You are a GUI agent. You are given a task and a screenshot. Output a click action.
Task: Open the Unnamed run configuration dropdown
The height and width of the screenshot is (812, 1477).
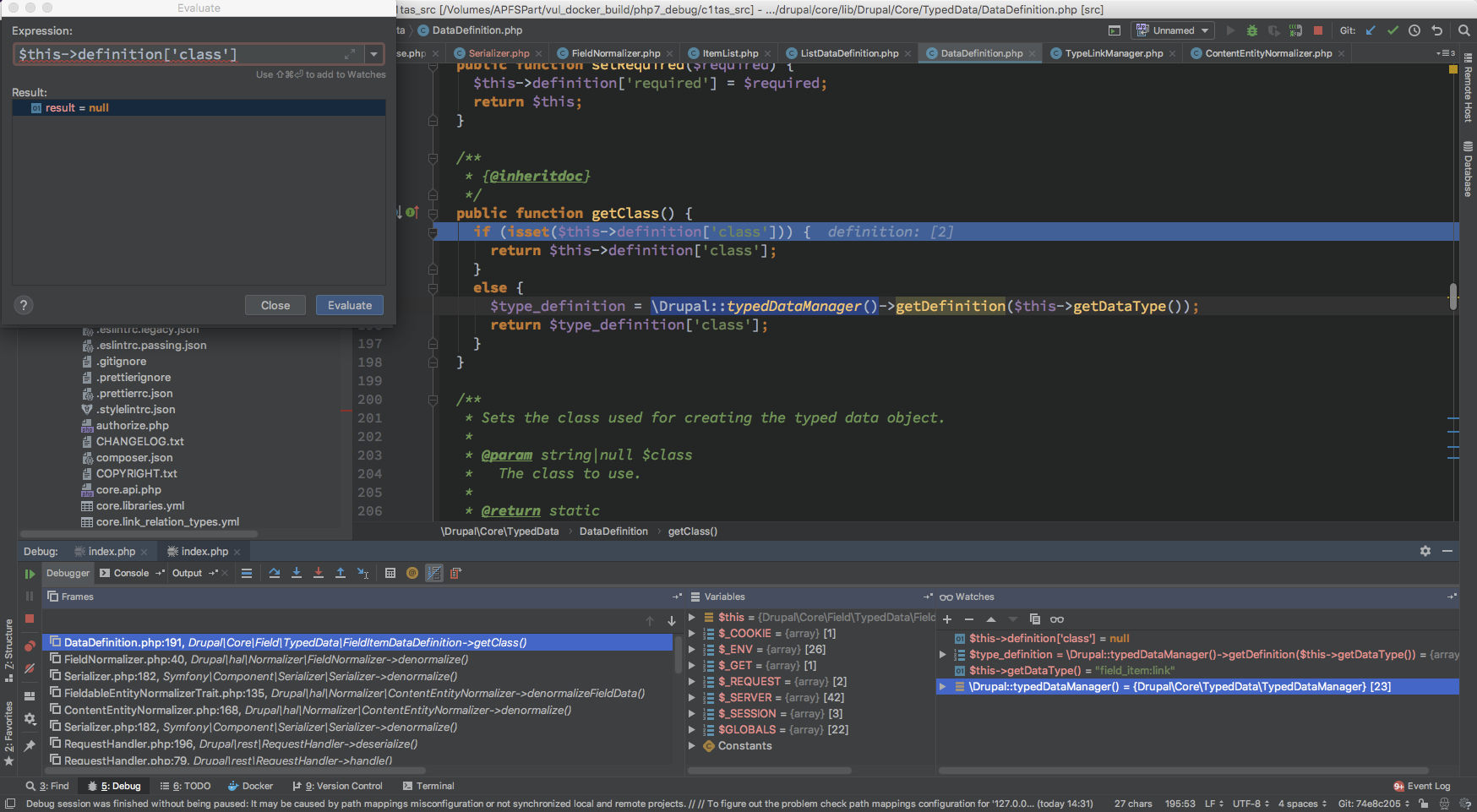(x=1174, y=30)
